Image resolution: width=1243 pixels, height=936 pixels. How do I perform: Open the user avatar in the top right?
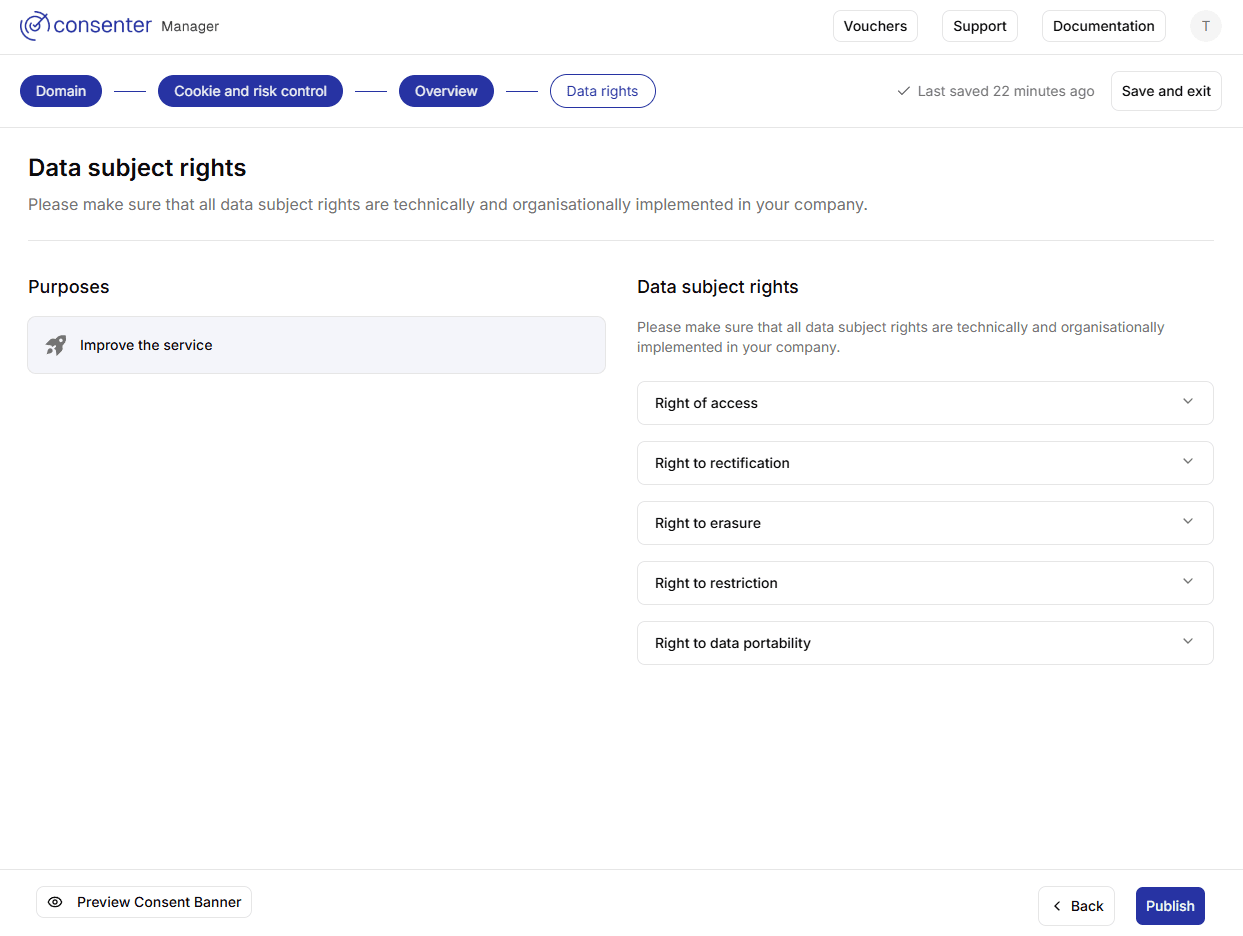click(1206, 25)
